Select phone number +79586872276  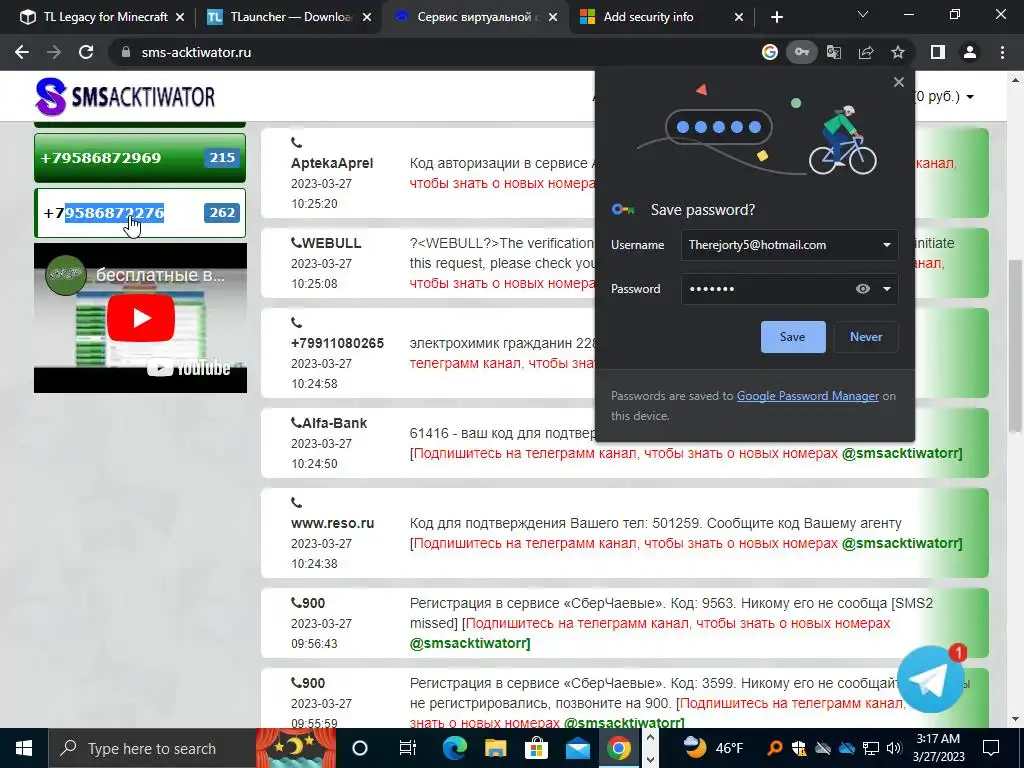tap(140, 213)
